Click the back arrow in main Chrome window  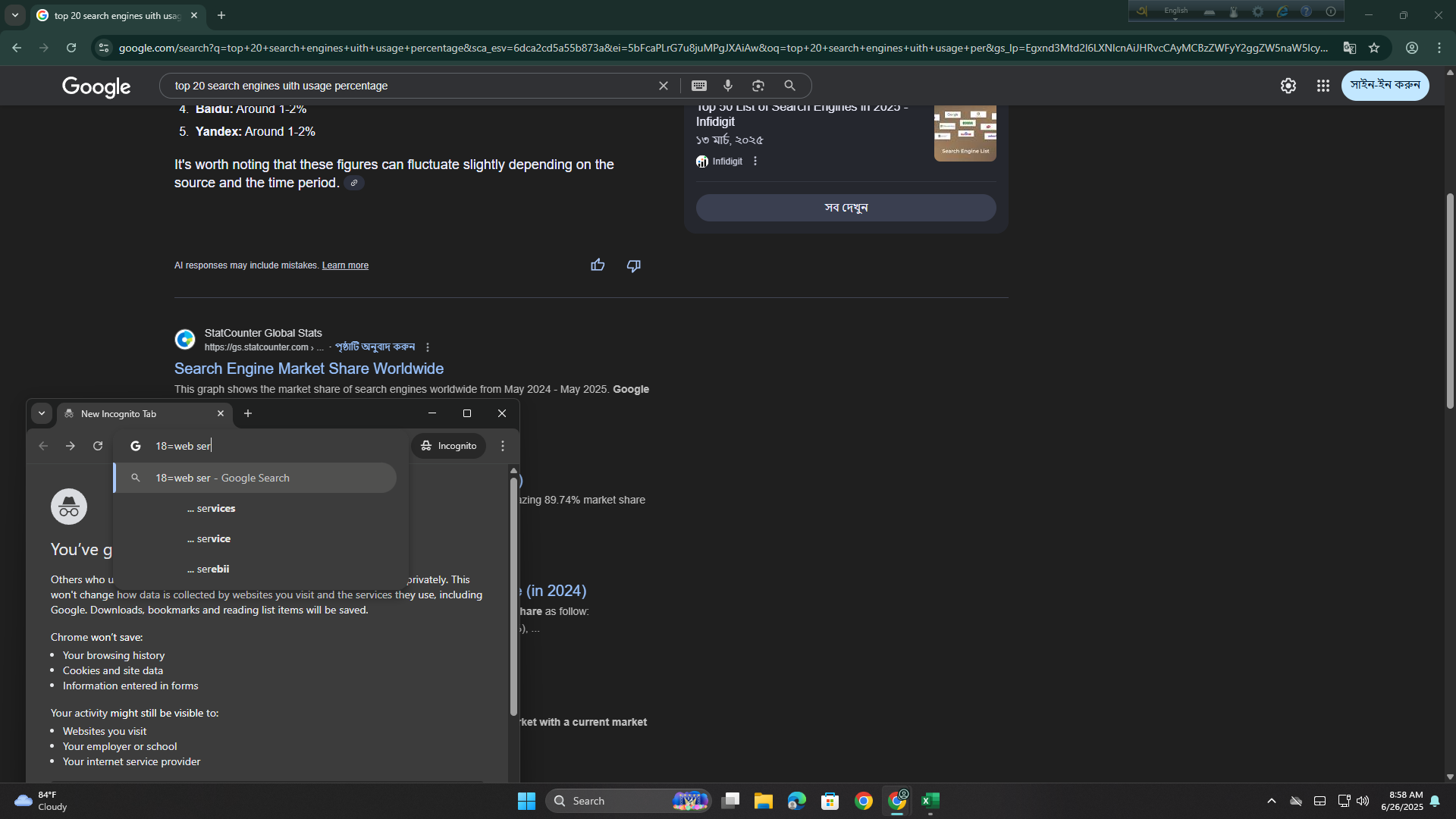tap(17, 48)
